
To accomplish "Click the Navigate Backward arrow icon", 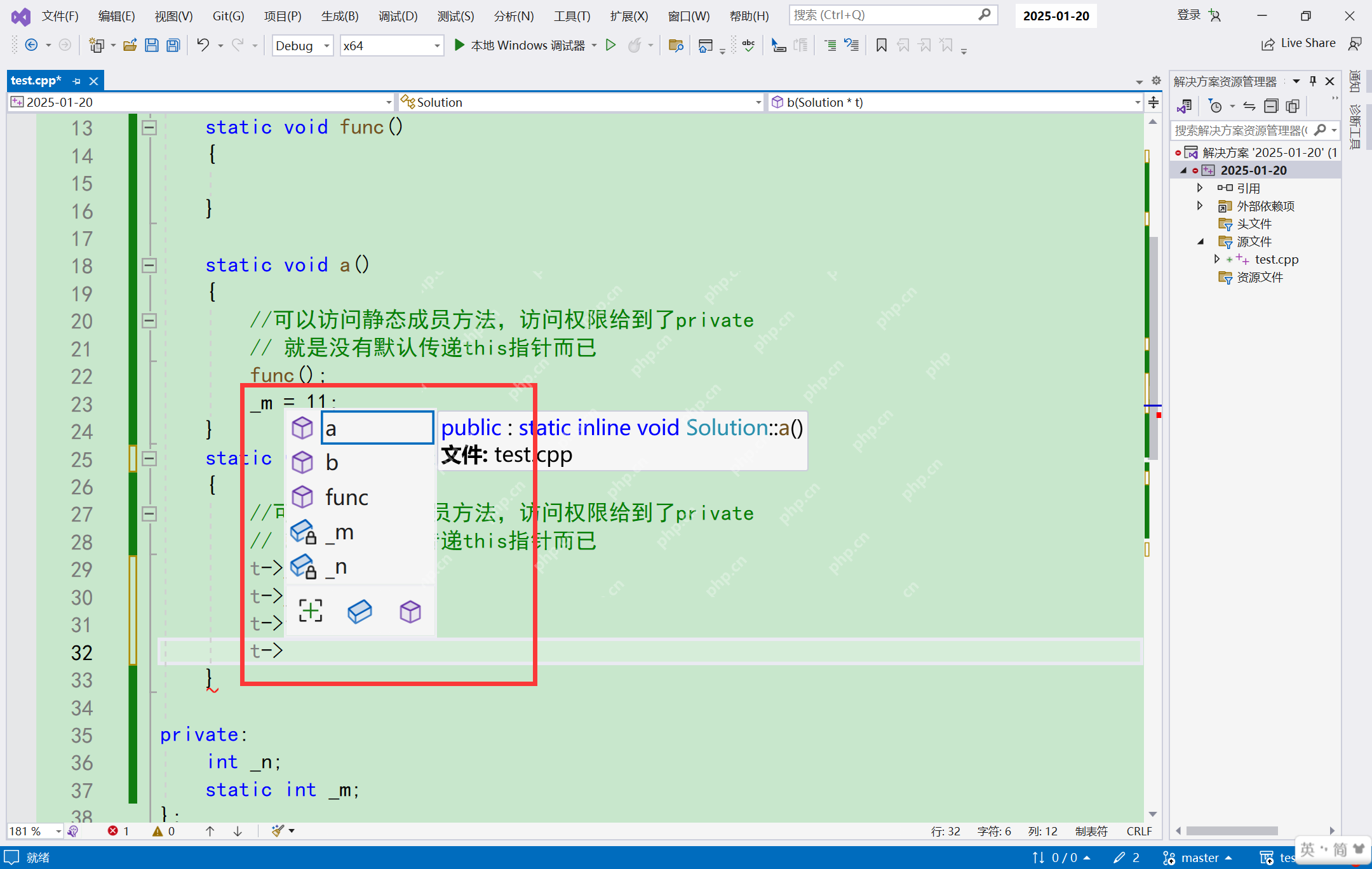I will 32,44.
